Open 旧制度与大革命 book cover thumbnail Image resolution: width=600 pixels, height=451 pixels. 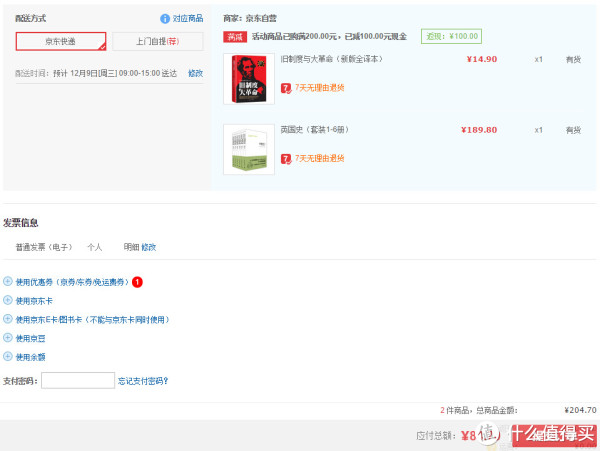pyautogui.click(x=249, y=79)
